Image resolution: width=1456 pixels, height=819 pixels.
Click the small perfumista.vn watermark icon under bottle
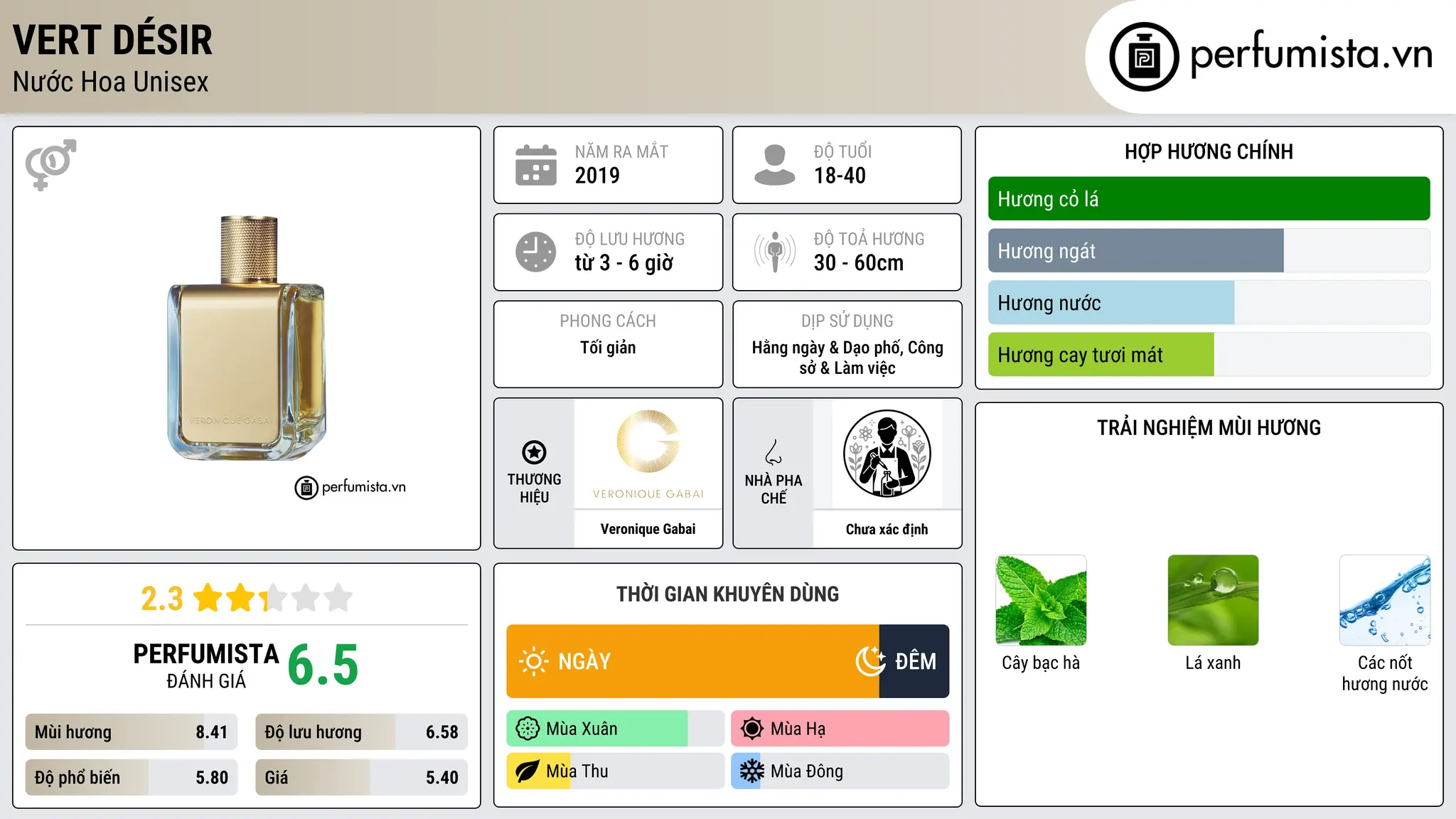click(x=306, y=488)
